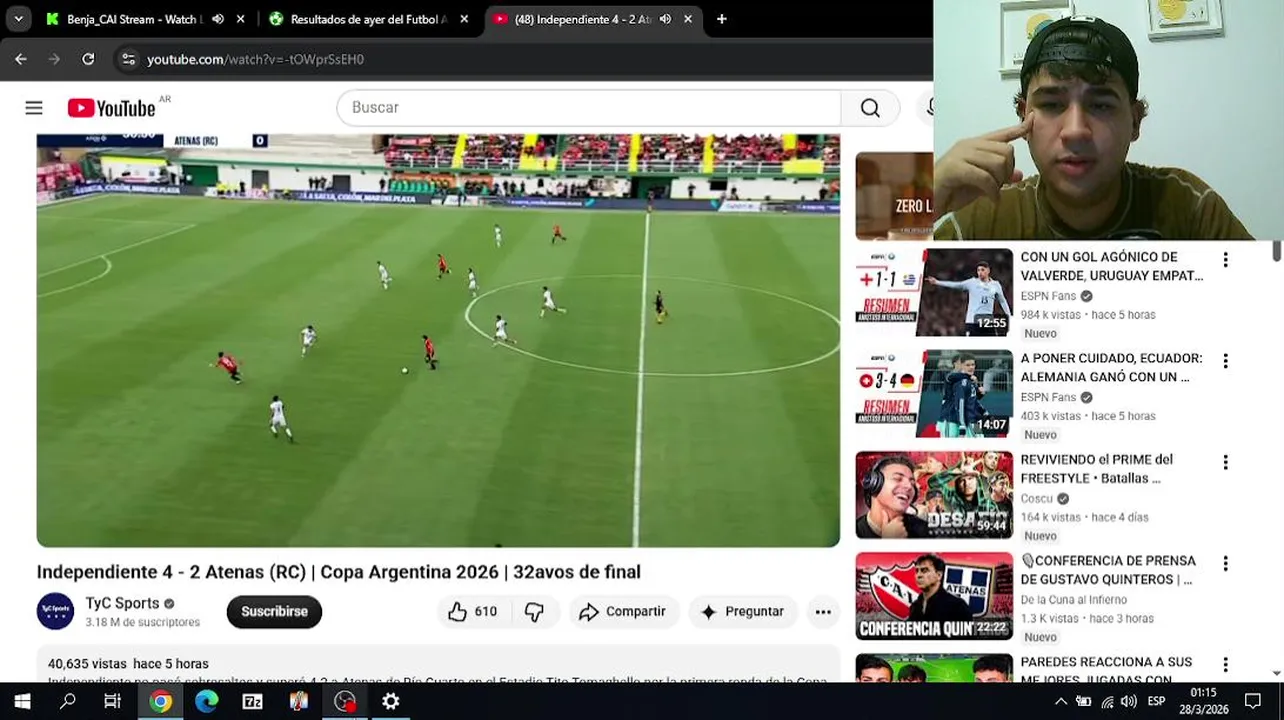Open video titled CON UN GOL AGÓNICO DE VALVERDE
Screen dimensions: 1284x720
coord(1111,266)
